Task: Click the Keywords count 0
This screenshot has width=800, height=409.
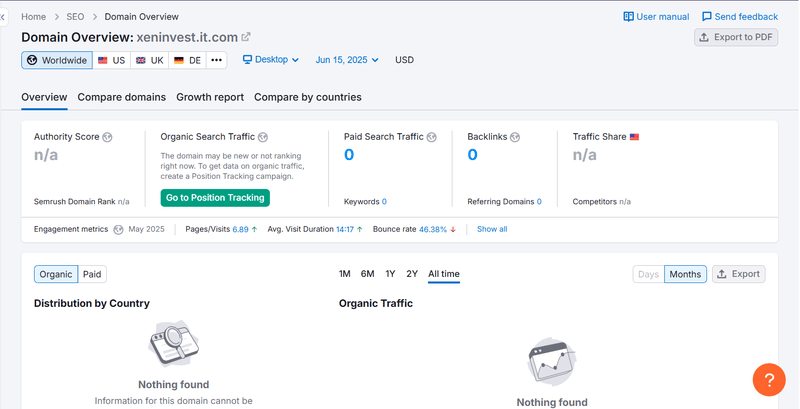Action: (x=384, y=202)
